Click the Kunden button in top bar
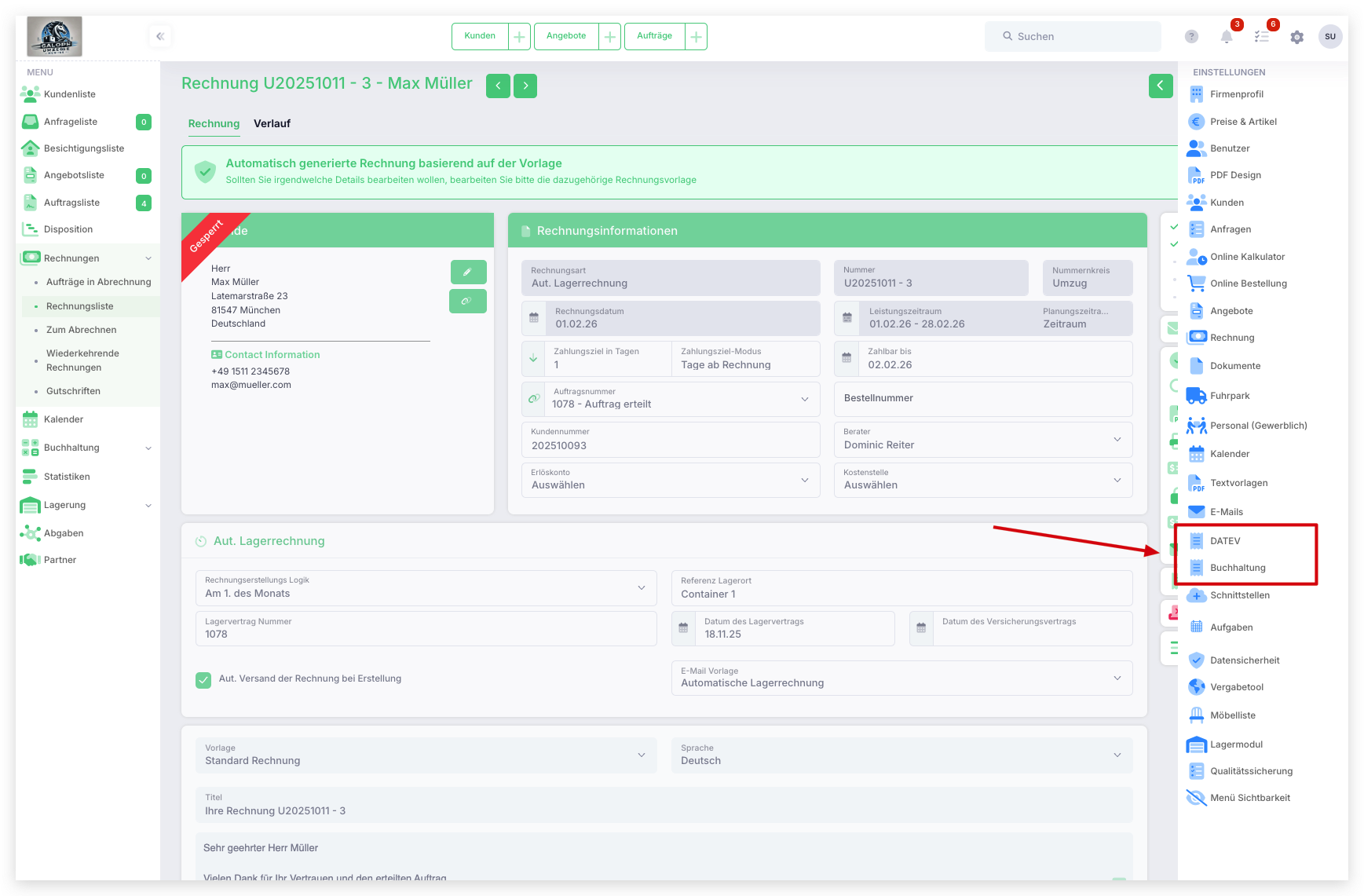 click(480, 36)
